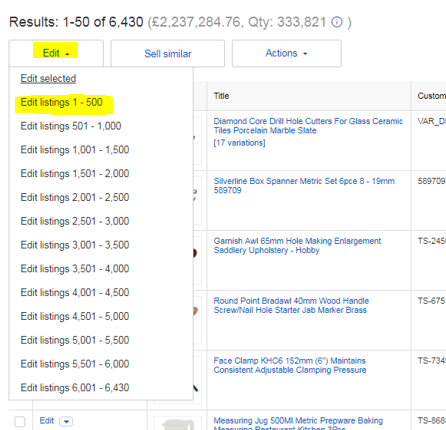Select Edit listings 3,501 - 4,000
Screen dimensions: 446x430
(75, 269)
